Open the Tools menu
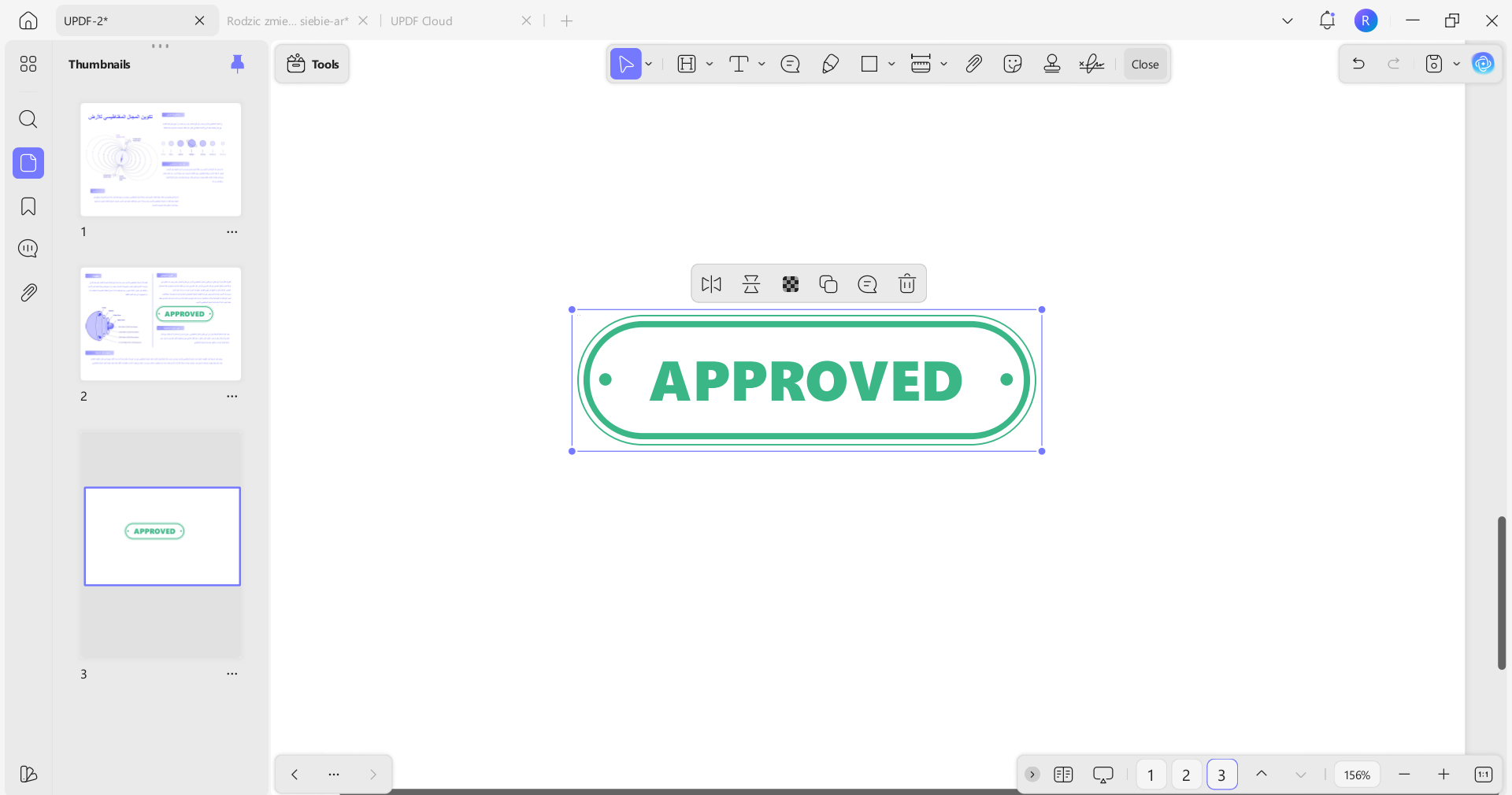This screenshot has height=795, width=1512. [313, 64]
